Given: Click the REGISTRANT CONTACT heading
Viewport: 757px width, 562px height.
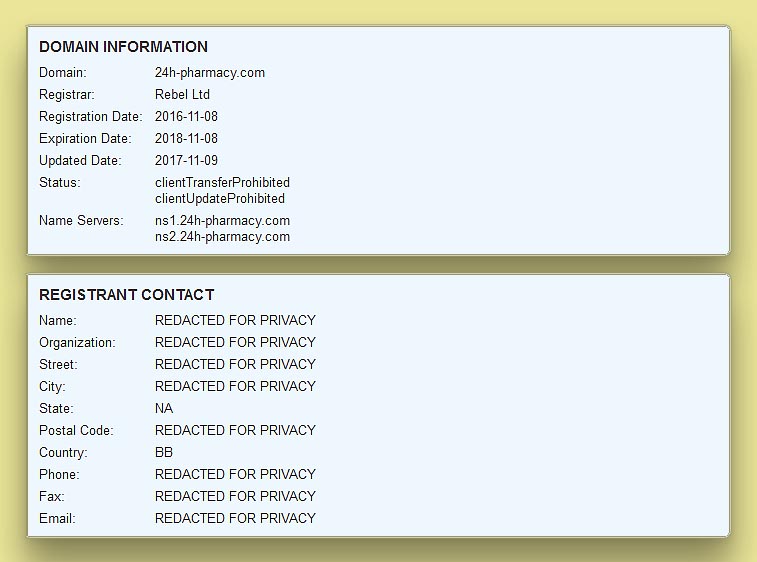Looking at the screenshot, I should (x=126, y=295).
